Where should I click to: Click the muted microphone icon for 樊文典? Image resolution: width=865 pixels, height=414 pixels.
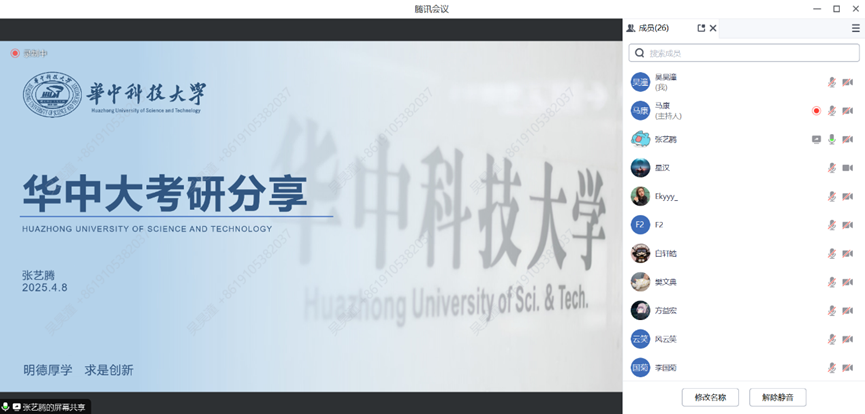pyautogui.click(x=832, y=282)
